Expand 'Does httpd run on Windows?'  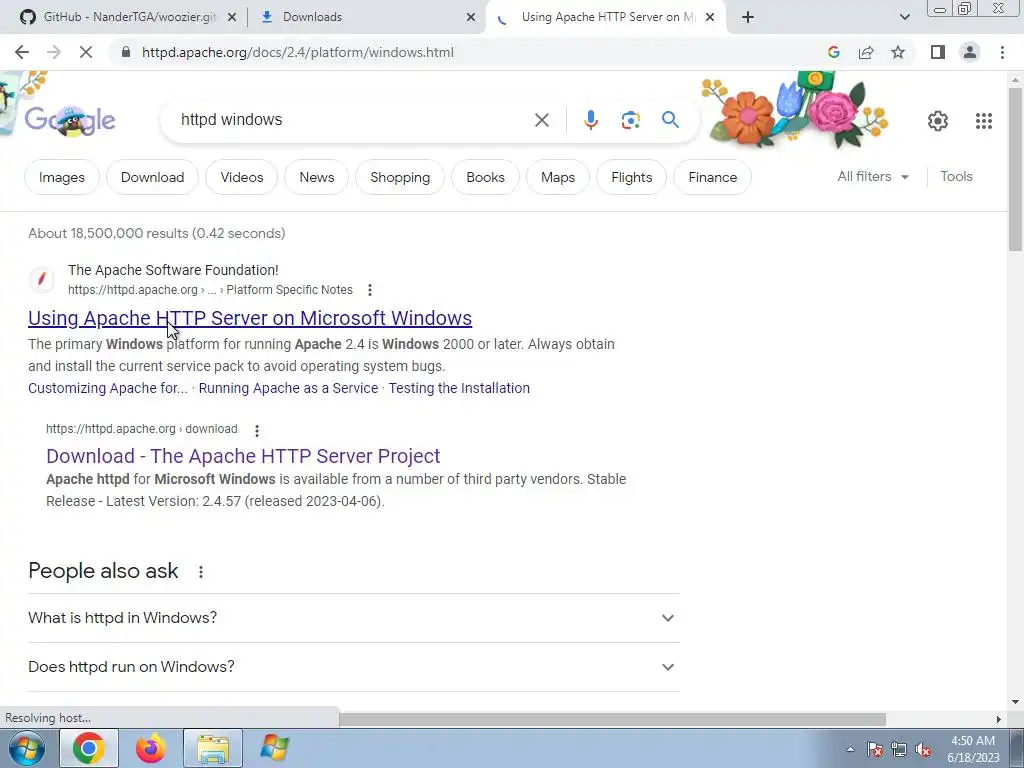point(353,667)
